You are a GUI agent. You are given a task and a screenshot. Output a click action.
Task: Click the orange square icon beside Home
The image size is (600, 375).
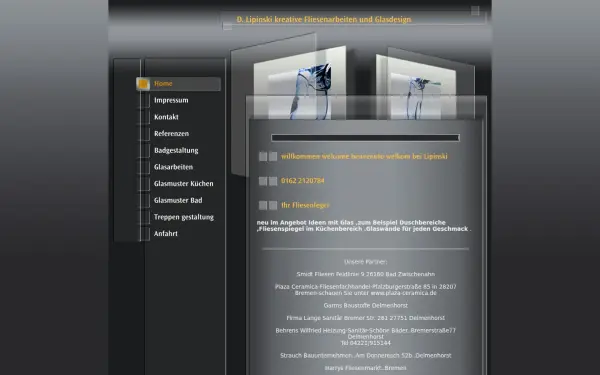point(143,84)
